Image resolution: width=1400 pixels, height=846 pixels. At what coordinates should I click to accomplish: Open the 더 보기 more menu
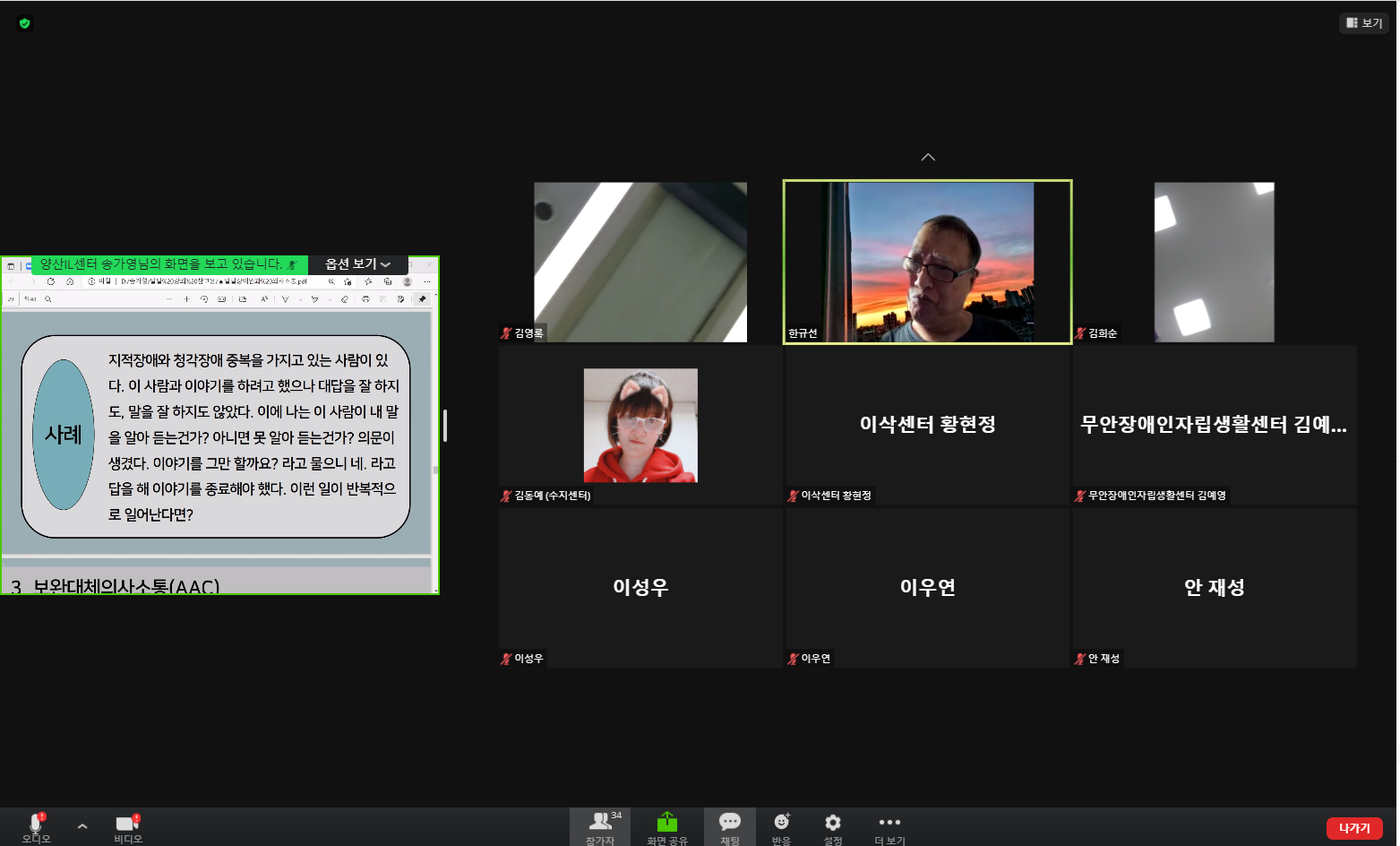point(889,826)
